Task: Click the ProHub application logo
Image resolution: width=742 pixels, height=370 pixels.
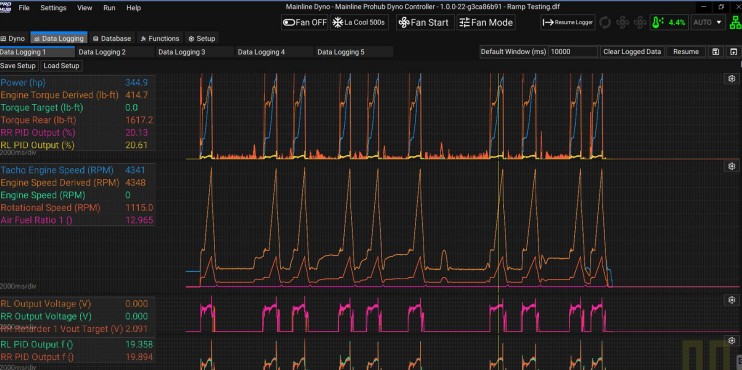Action: click(x=5, y=7)
